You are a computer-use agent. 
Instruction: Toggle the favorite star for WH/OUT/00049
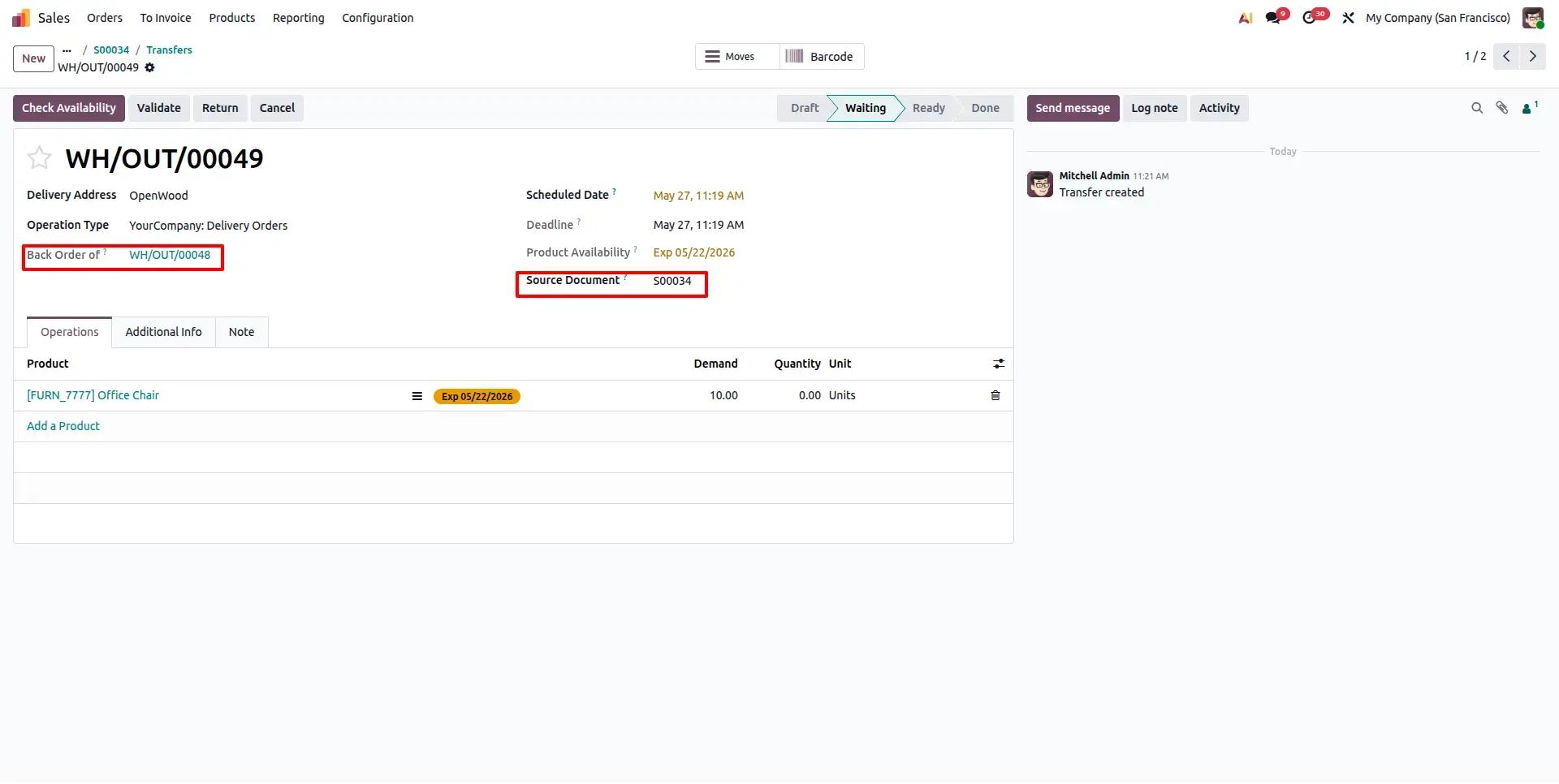pyautogui.click(x=39, y=157)
